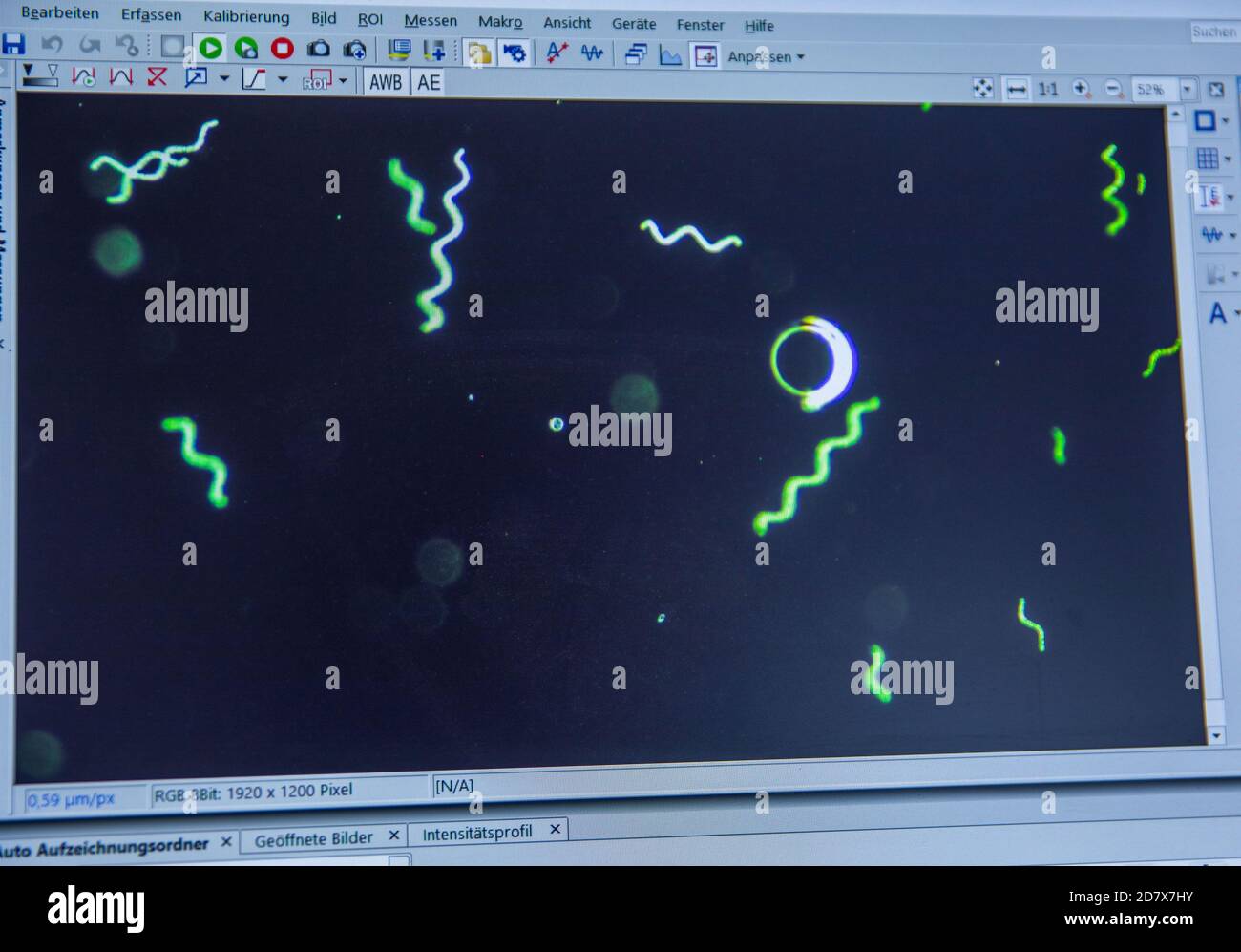Click the blue A with red arrow icon
Viewport: 1241px width, 952px height.
pos(557,53)
